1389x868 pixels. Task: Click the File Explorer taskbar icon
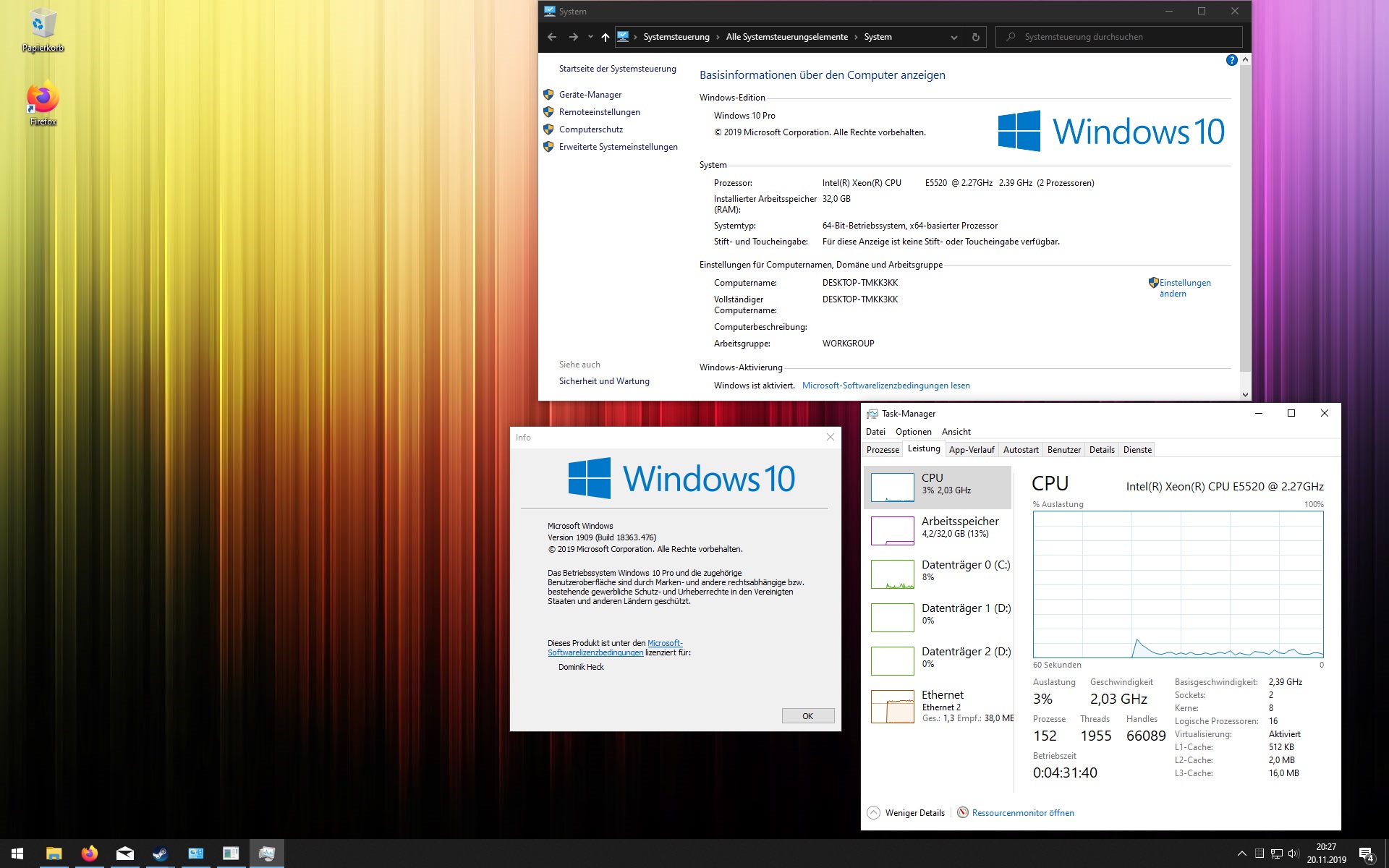[54, 854]
